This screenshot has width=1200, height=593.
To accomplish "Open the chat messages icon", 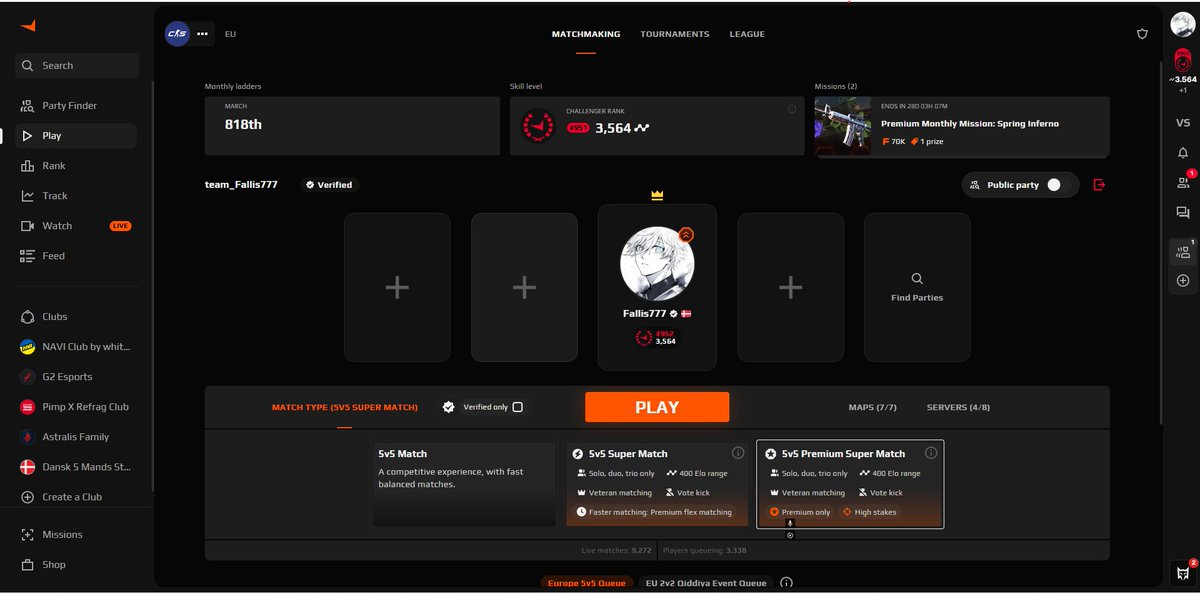I will click(1183, 212).
